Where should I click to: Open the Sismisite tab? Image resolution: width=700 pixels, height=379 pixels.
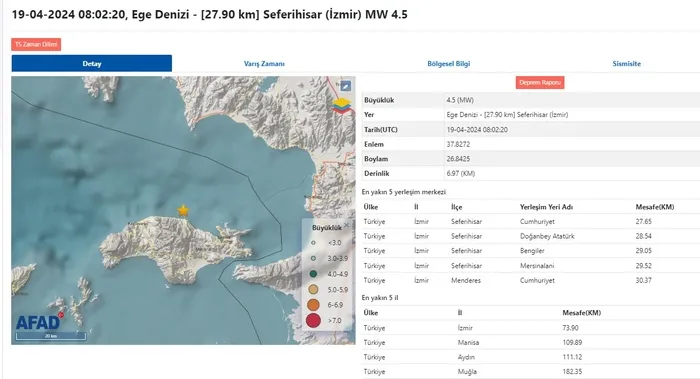[626, 63]
